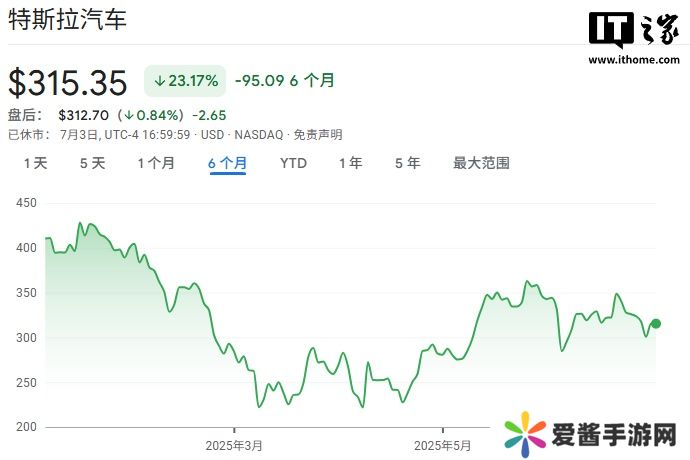Switch chart to YTD
The height and width of the screenshot is (460, 690).
point(293,163)
